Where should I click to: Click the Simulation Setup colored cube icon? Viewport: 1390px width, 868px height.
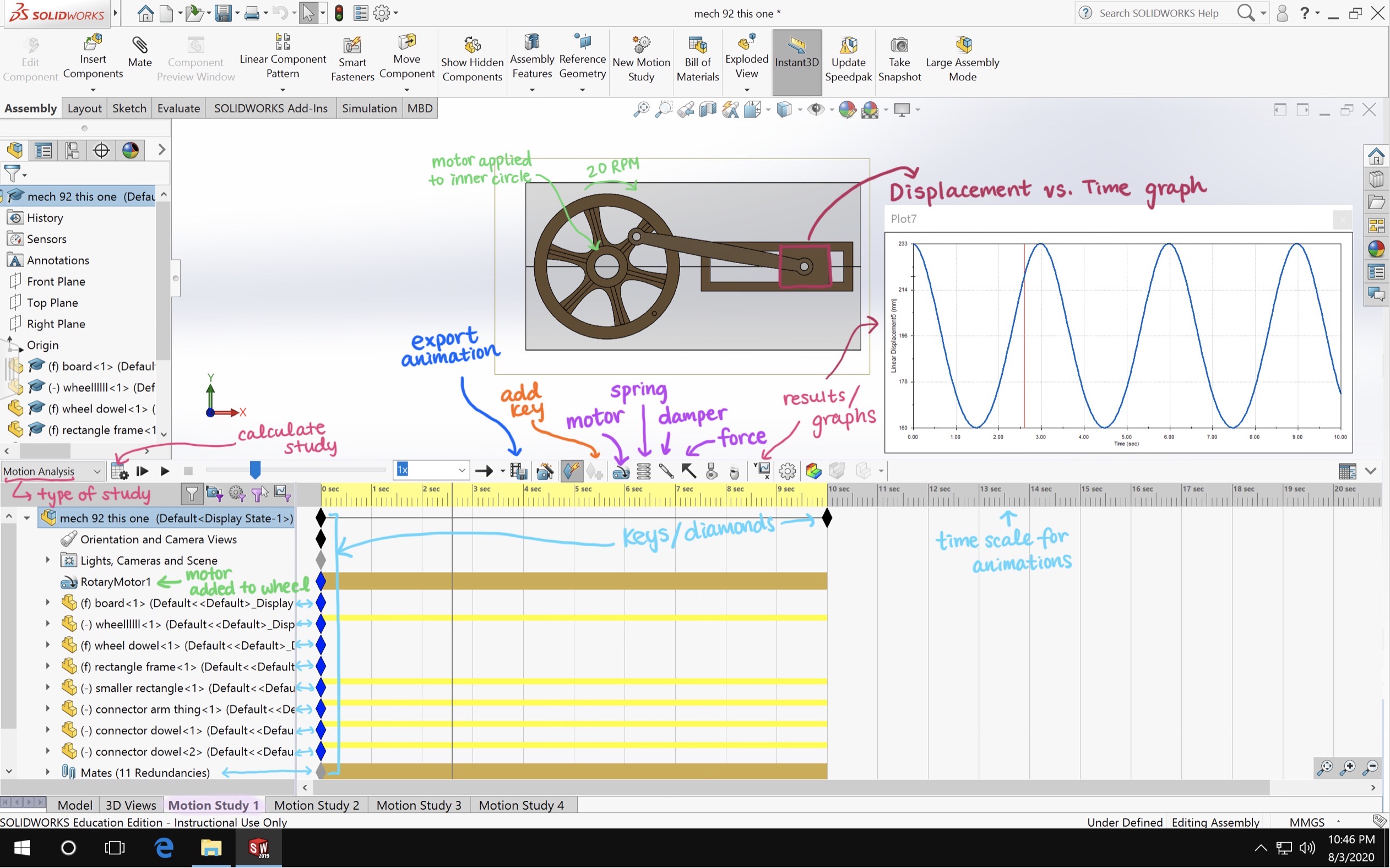pyautogui.click(x=813, y=471)
